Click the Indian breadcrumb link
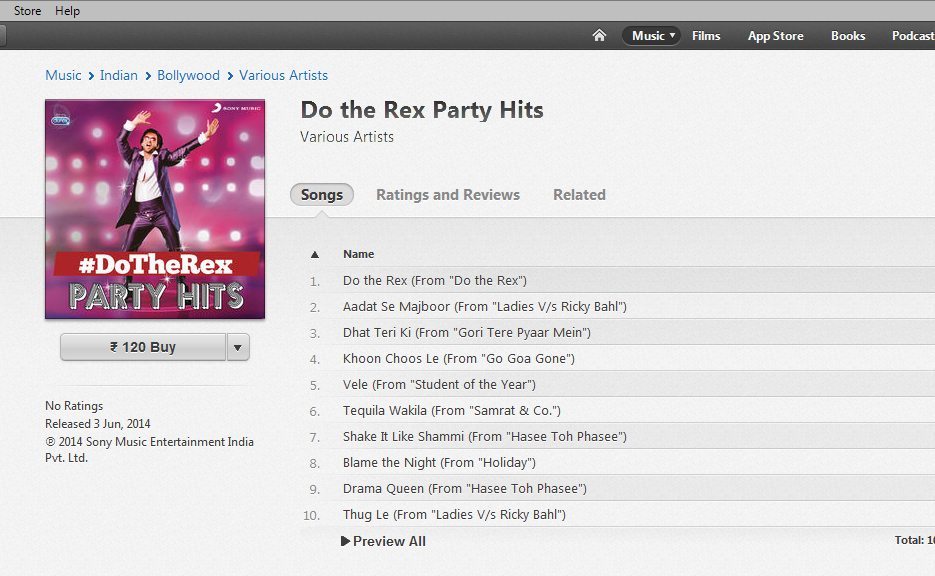935x576 pixels. pyautogui.click(x=119, y=75)
